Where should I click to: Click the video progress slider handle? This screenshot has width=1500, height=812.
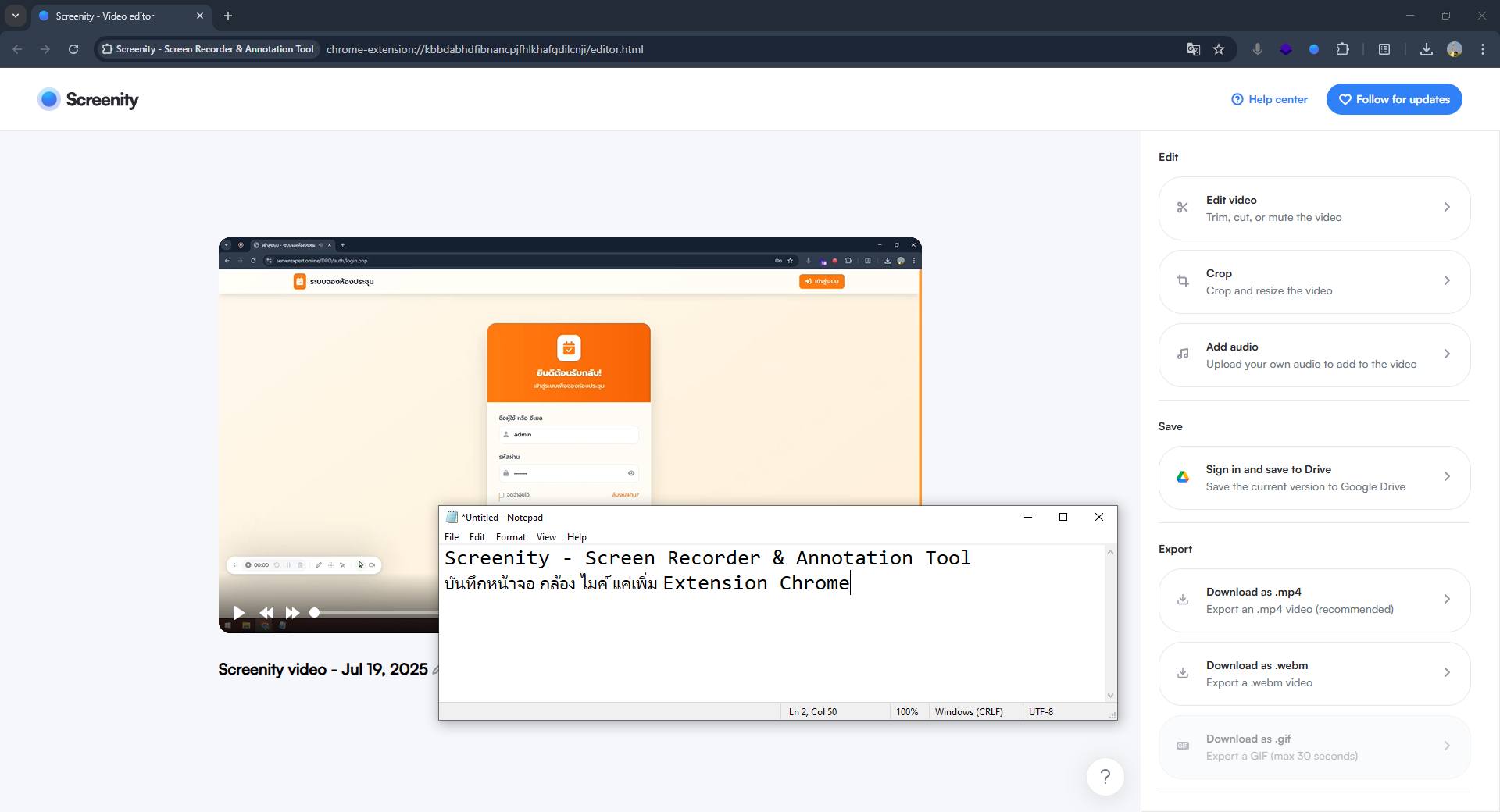[314, 613]
